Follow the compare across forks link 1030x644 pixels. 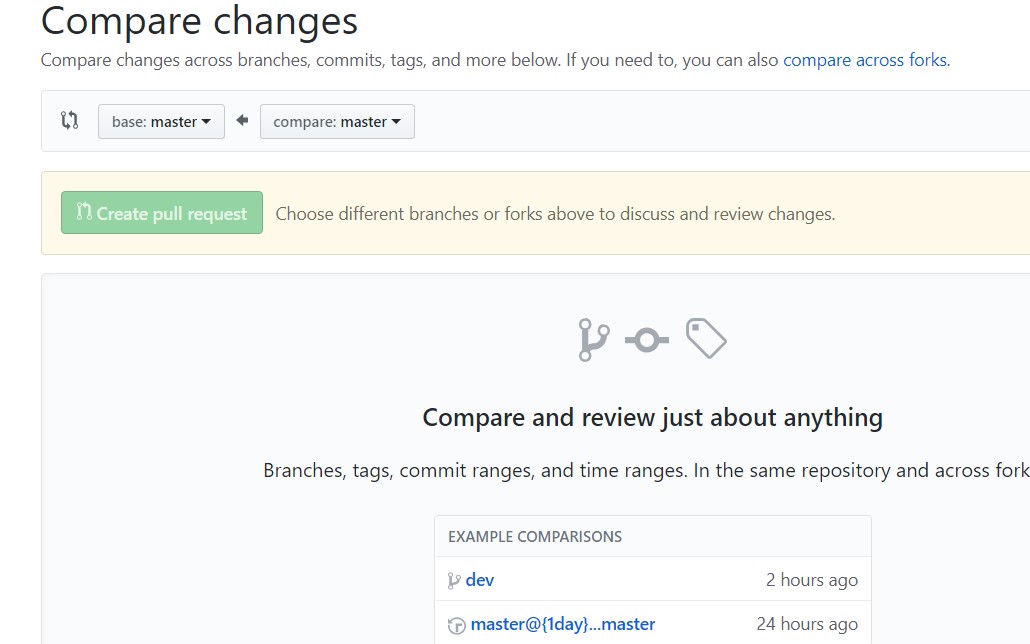[866, 60]
